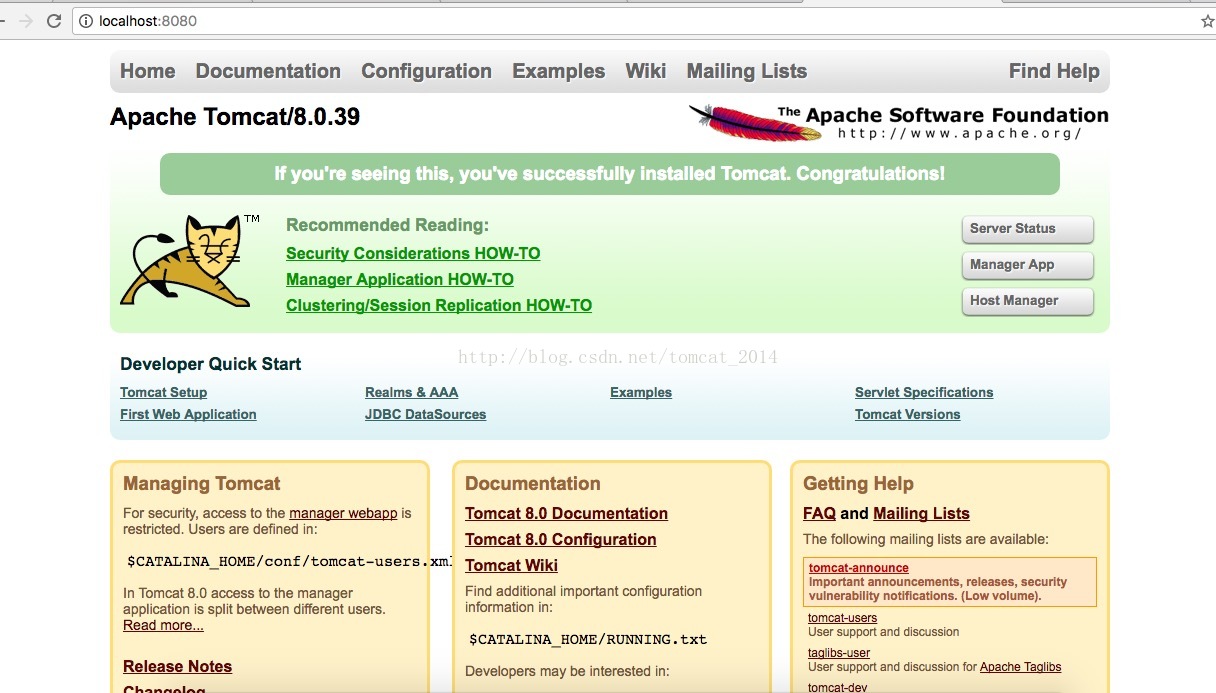Open the FAQ link

tap(819, 514)
